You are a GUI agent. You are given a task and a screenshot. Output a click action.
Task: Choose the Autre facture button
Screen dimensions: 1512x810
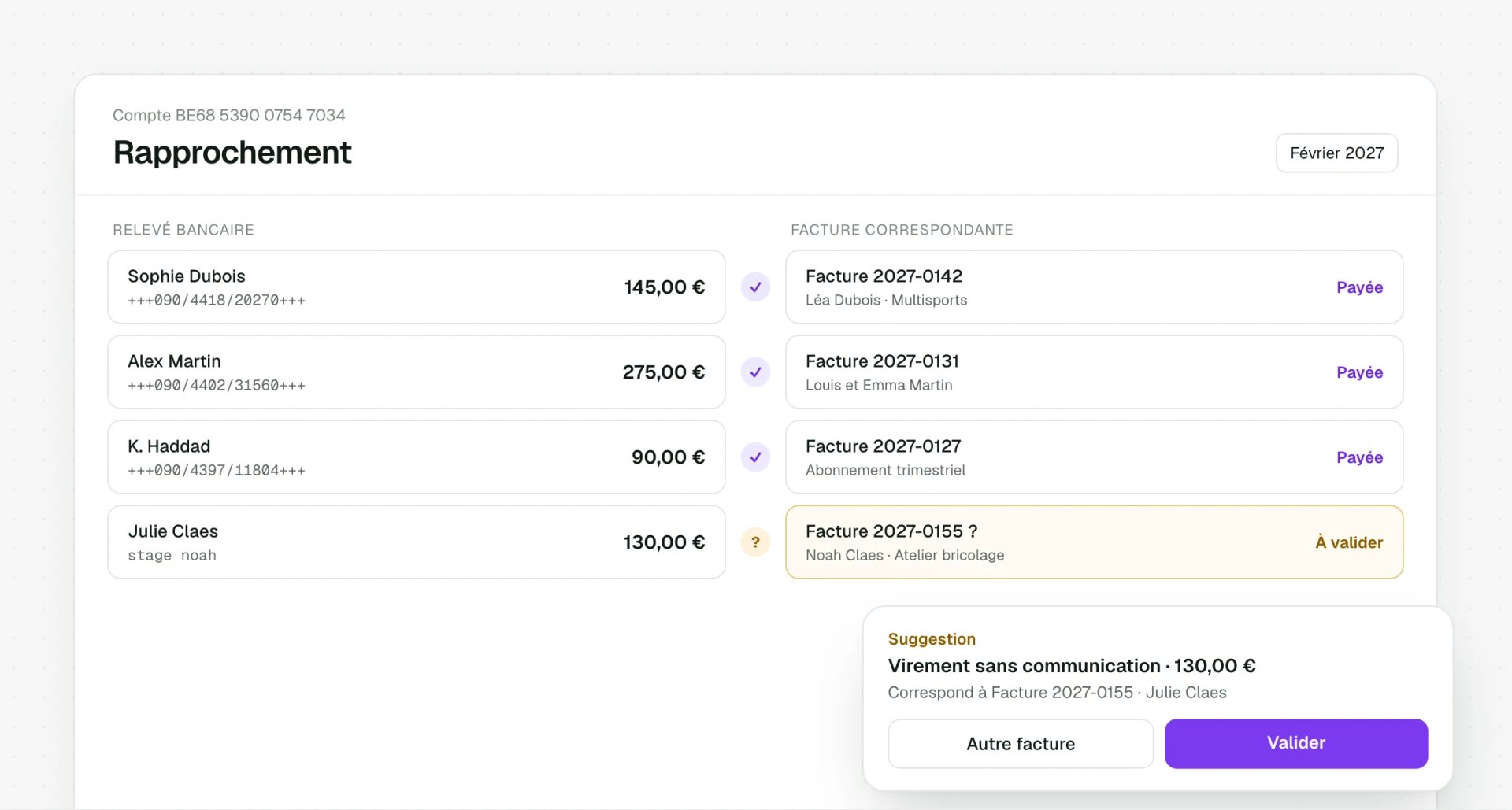click(1021, 743)
